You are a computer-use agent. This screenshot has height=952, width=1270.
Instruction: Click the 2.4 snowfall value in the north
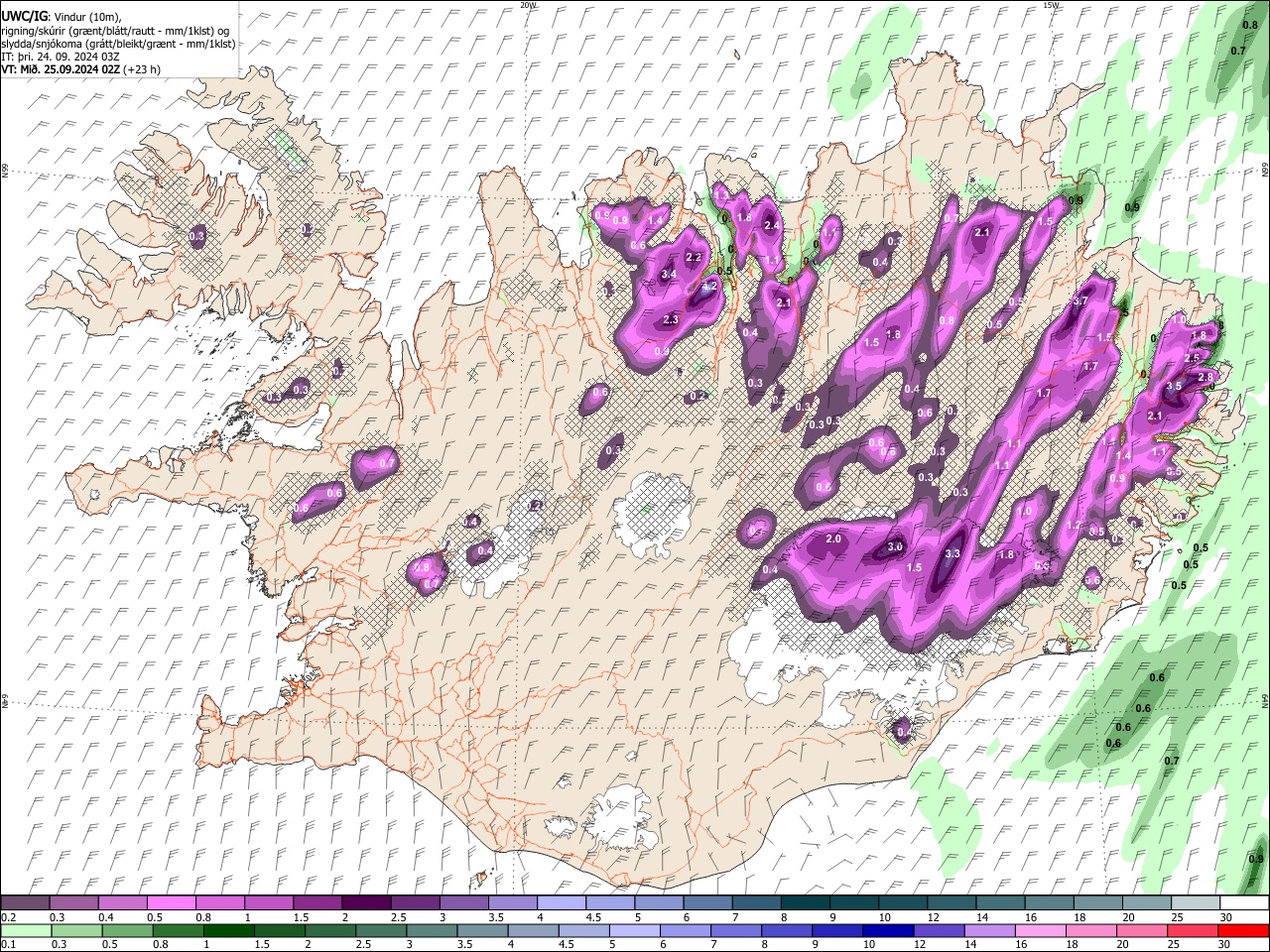pos(773,225)
